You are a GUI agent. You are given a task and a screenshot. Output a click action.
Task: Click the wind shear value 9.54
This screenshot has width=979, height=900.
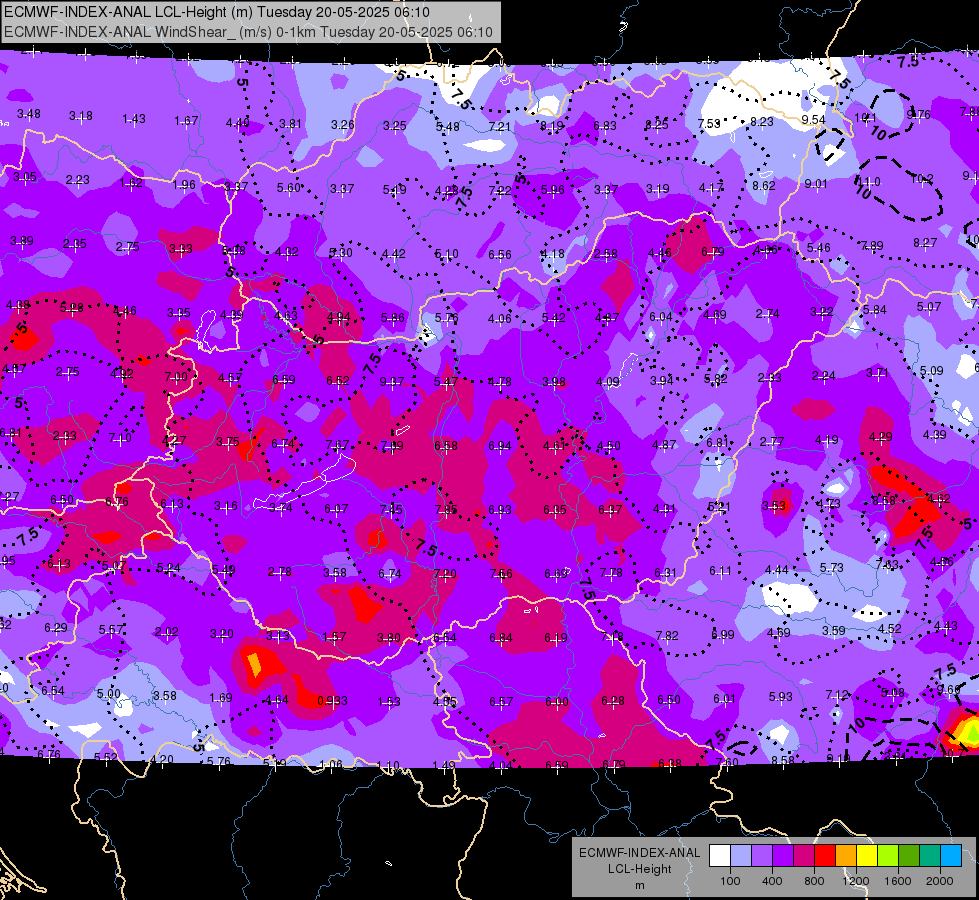[814, 119]
